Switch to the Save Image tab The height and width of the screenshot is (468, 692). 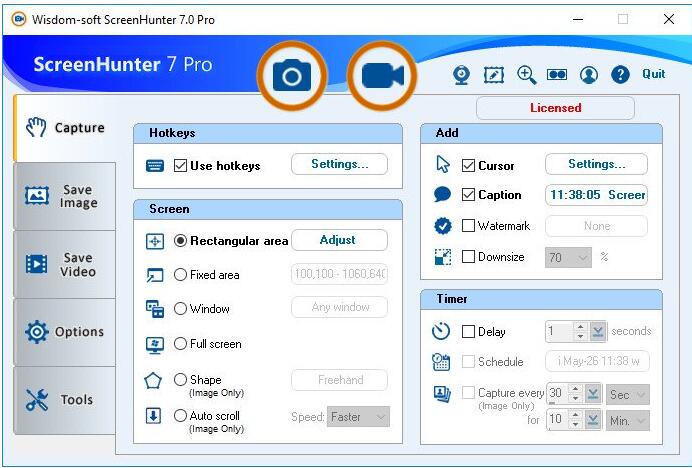pos(65,196)
